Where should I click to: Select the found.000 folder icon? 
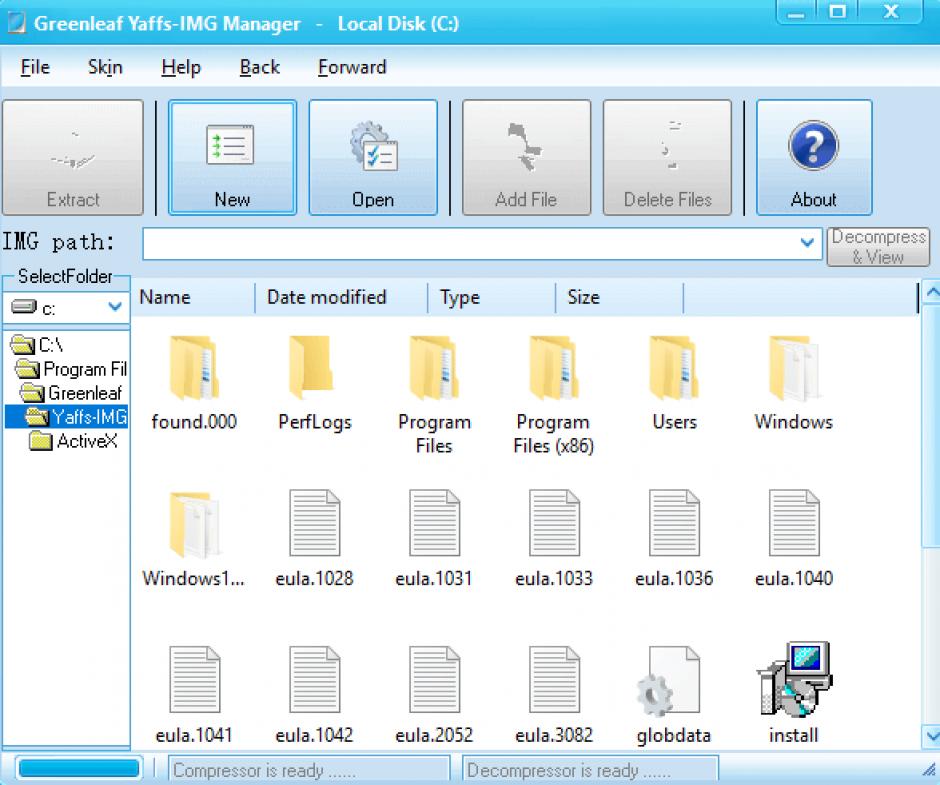[x=194, y=368]
